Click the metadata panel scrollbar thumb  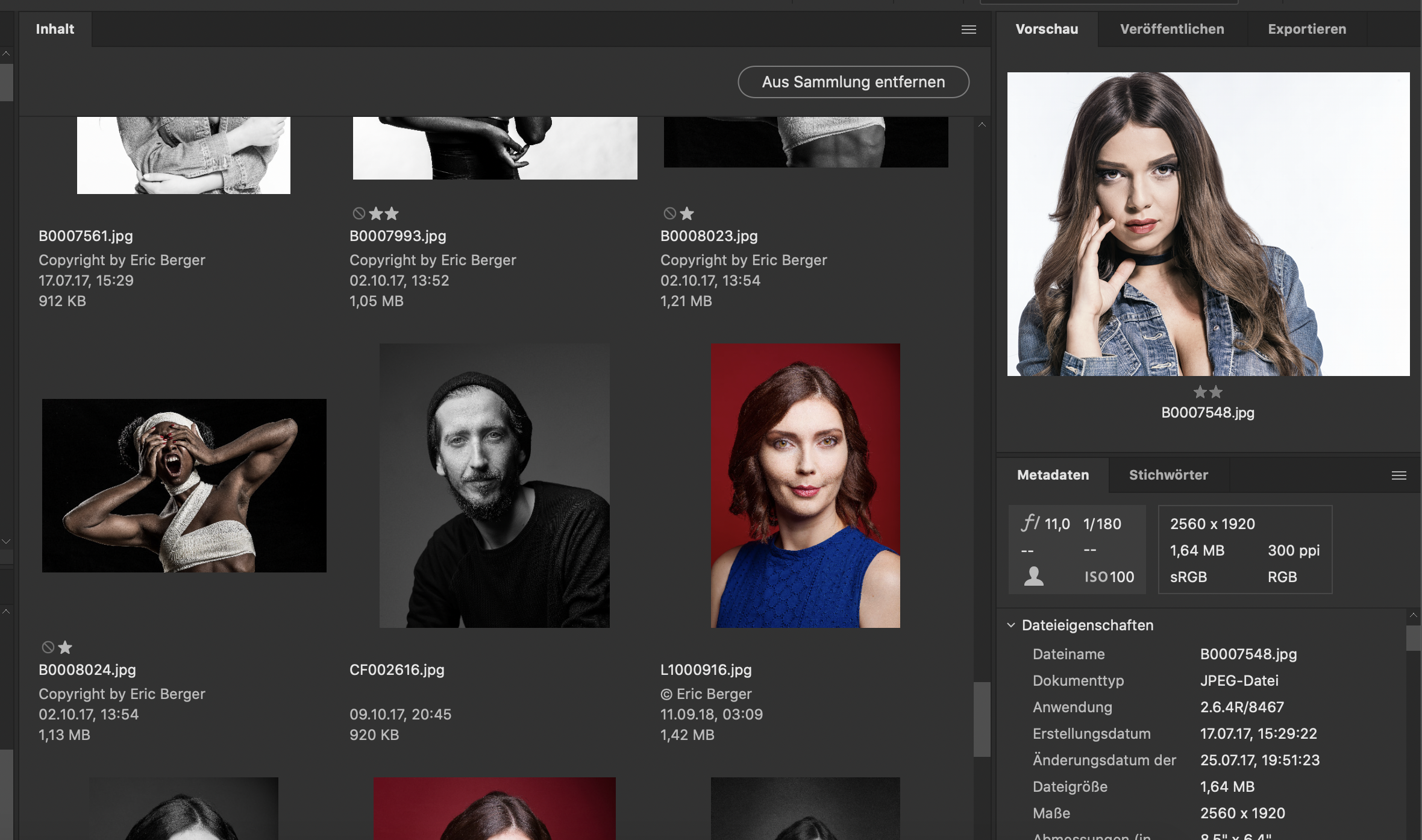pos(1413,638)
